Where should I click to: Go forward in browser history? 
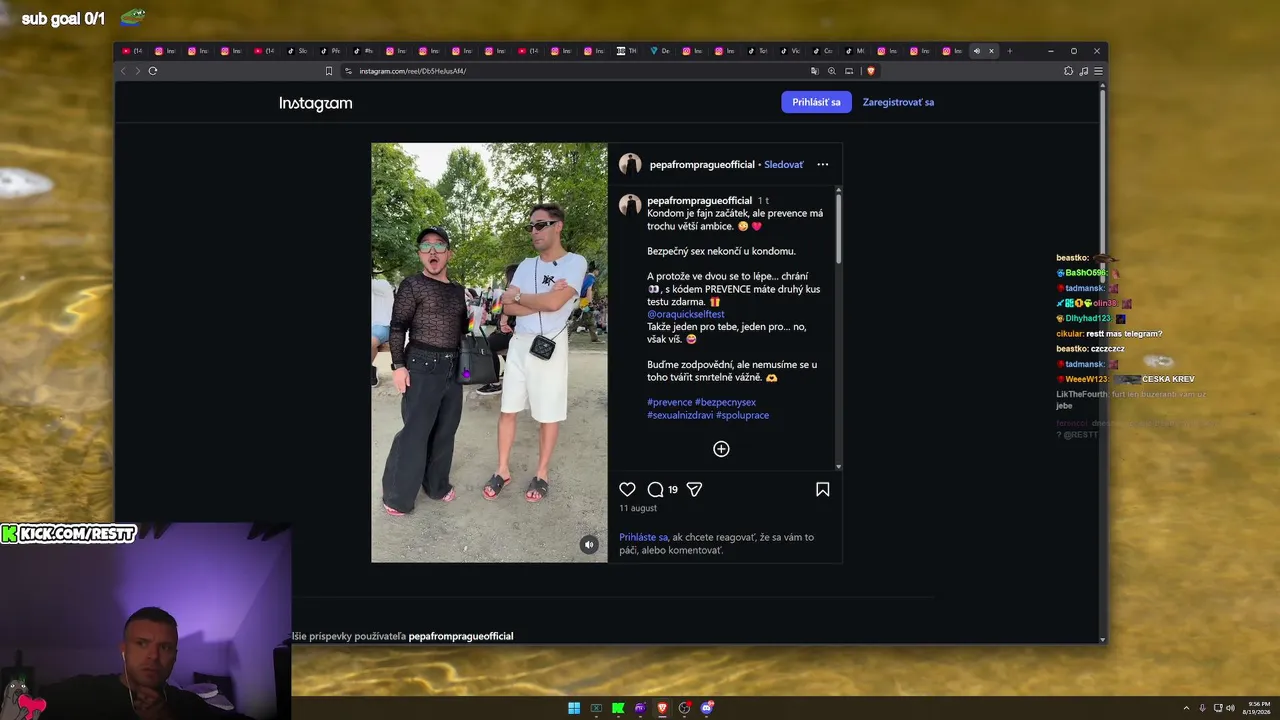click(138, 71)
